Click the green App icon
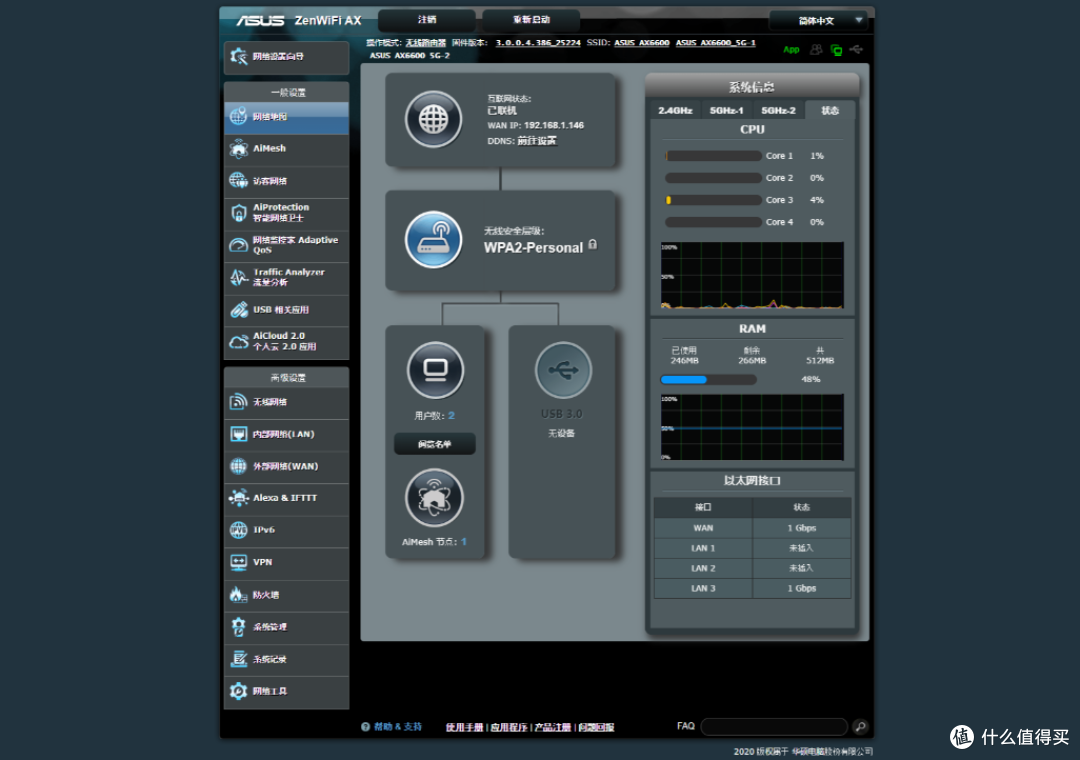Screen dimensions: 1080x760 point(791,50)
